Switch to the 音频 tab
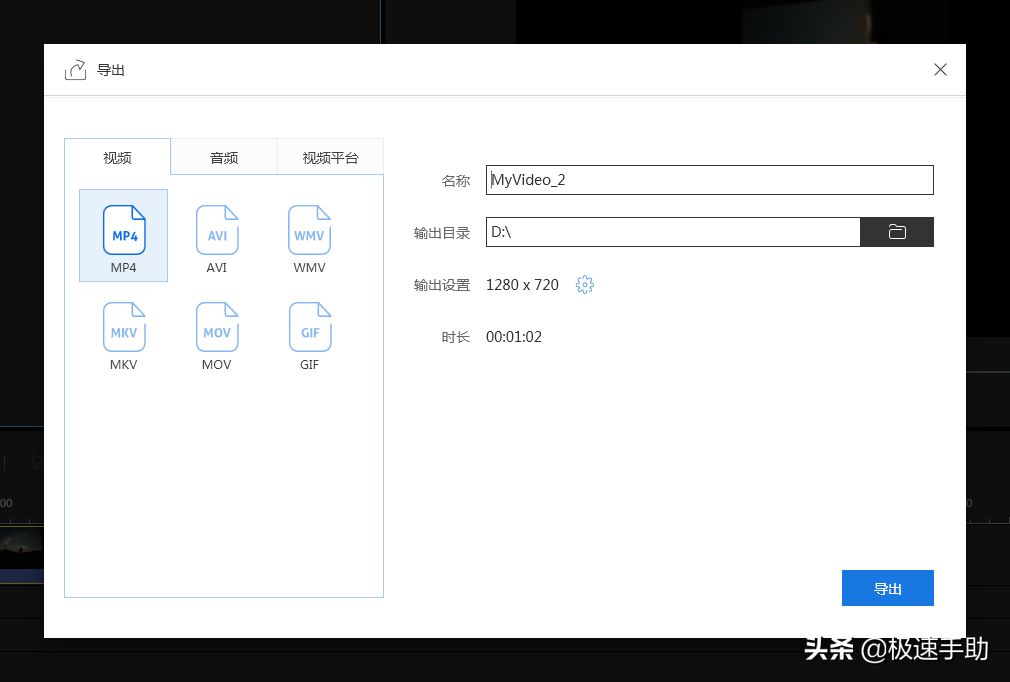The height and width of the screenshot is (682, 1010). 224,157
